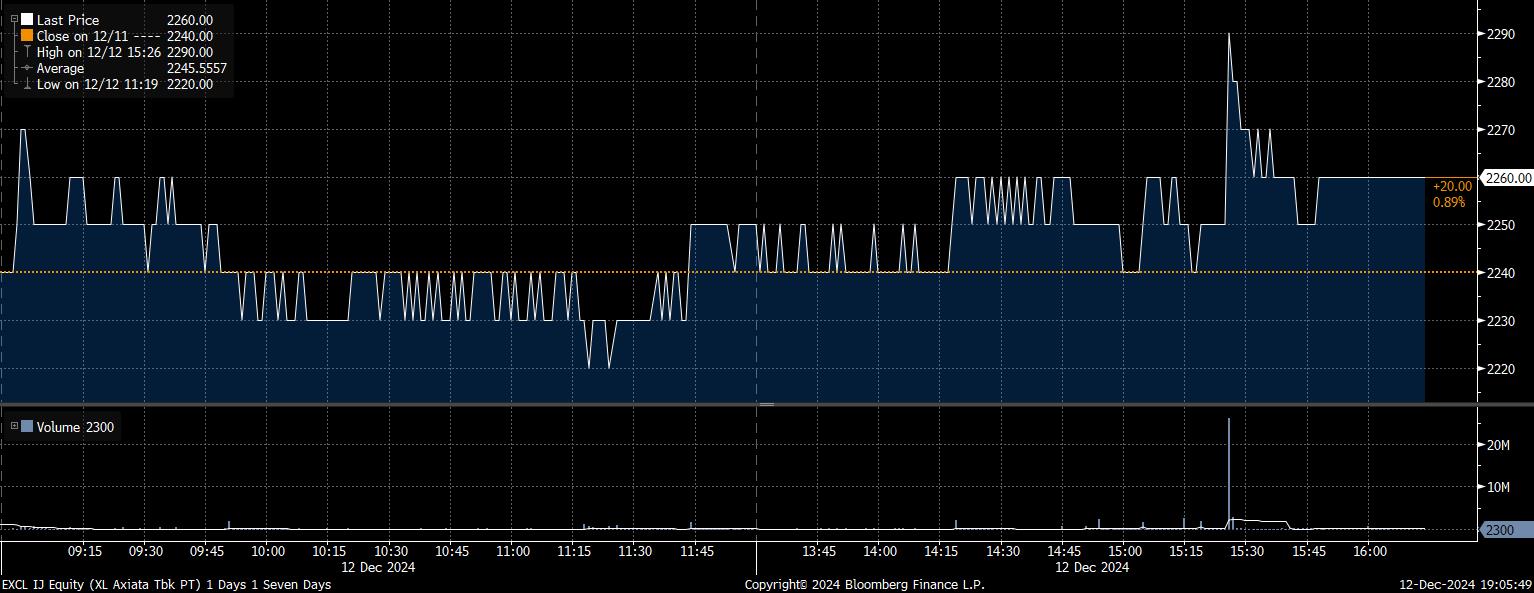1534x593 pixels.
Task: Click the +20.00 price change label
Action: tap(1451, 186)
